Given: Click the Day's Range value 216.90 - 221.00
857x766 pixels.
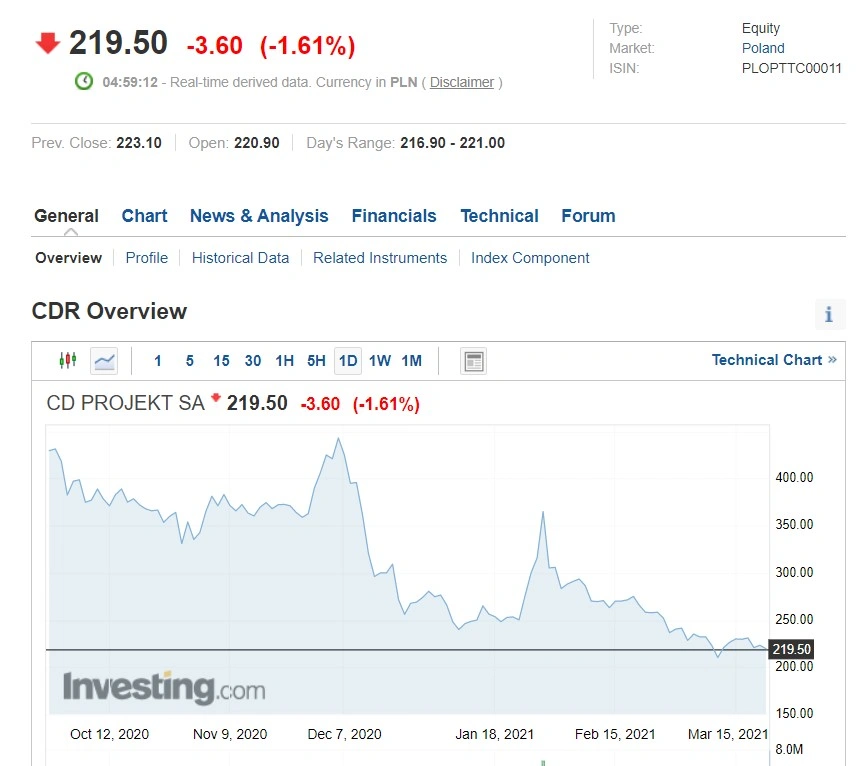Looking at the screenshot, I should (453, 143).
